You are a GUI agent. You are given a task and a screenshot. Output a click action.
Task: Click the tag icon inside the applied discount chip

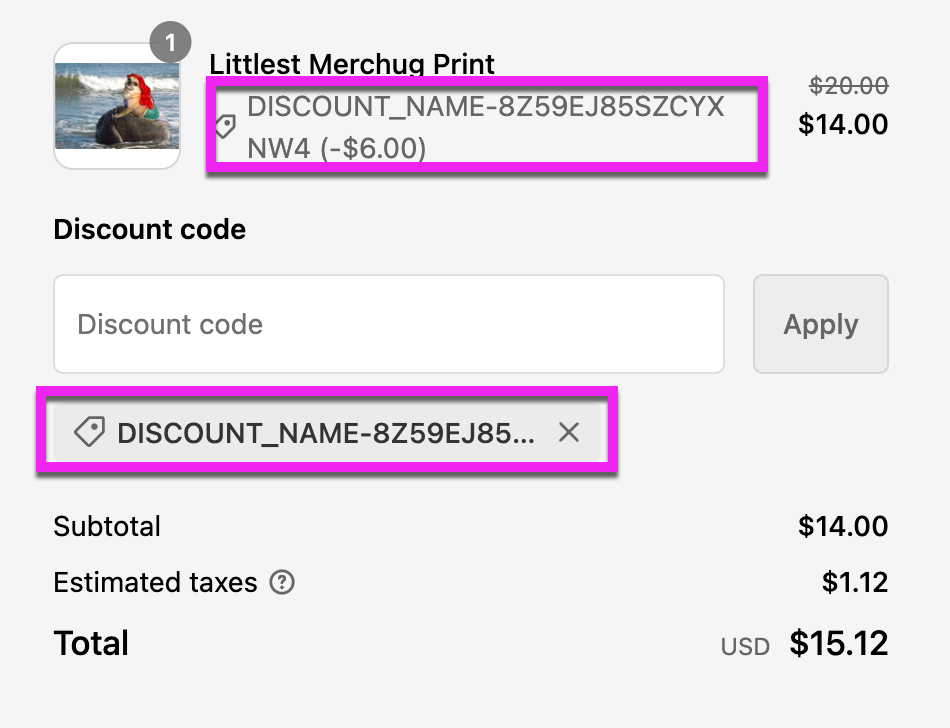point(89,432)
